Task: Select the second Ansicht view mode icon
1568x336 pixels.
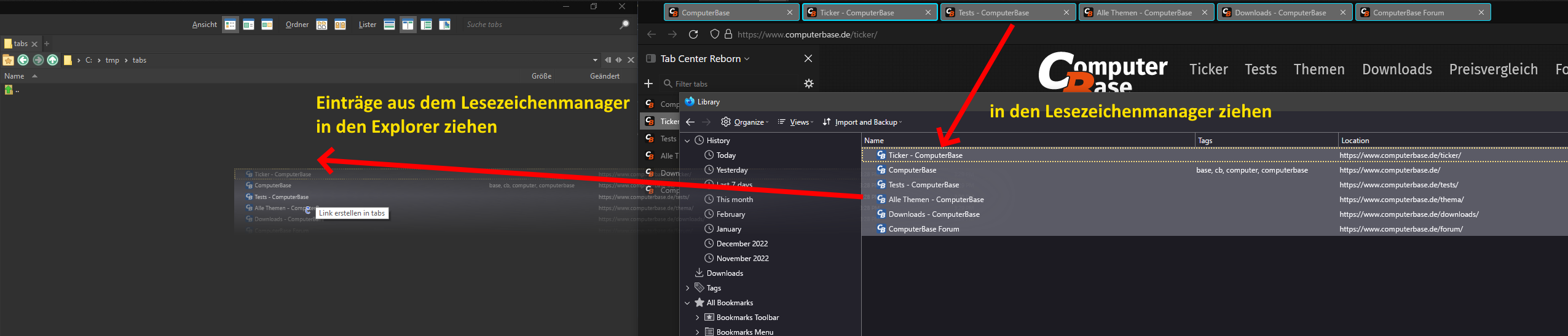Action: 248,25
